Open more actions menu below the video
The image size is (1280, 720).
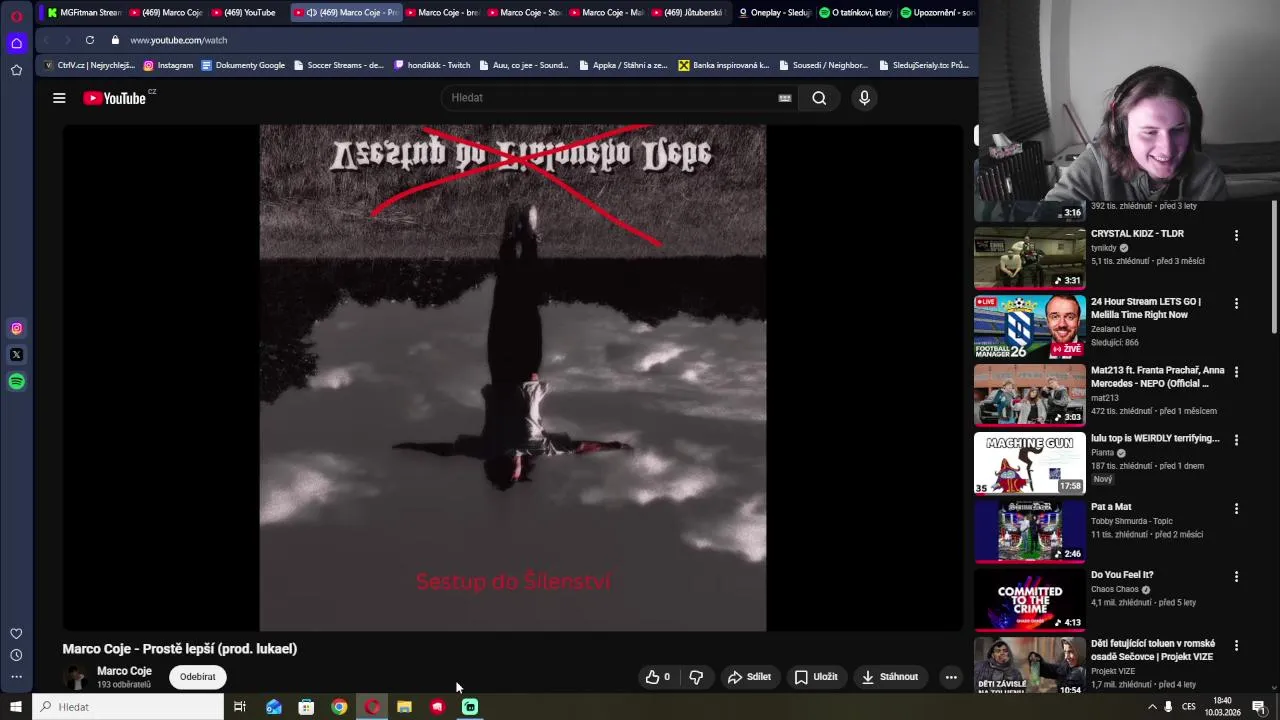[x=951, y=677]
